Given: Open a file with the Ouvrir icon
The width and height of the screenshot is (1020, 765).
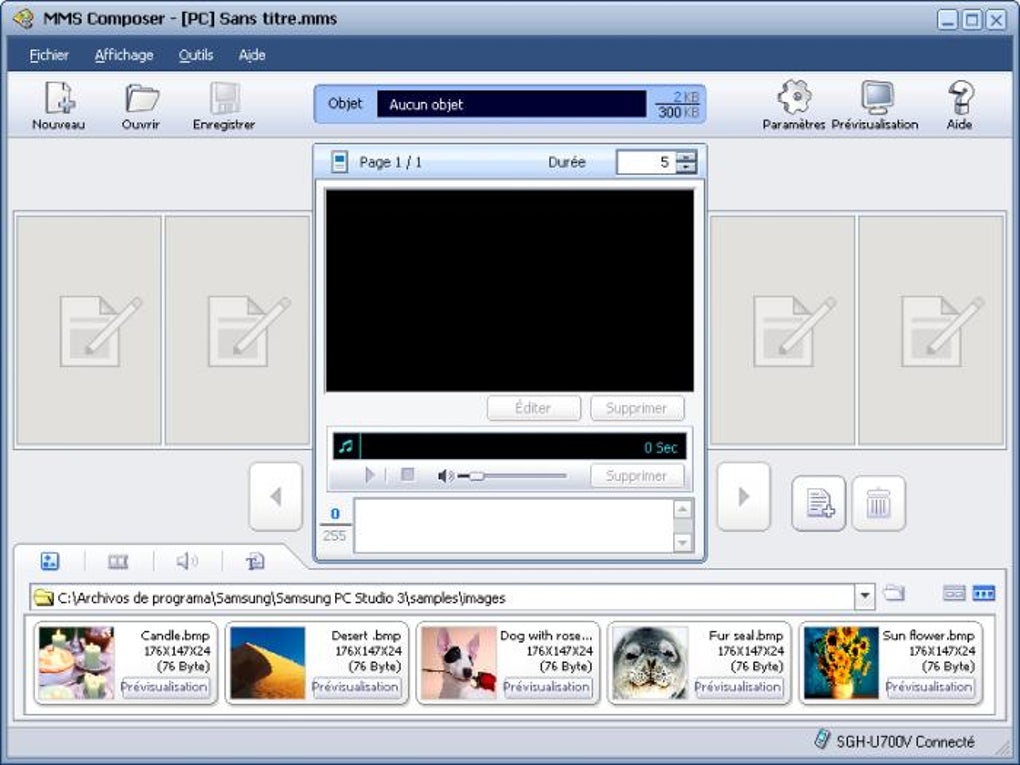Looking at the screenshot, I should click(141, 105).
